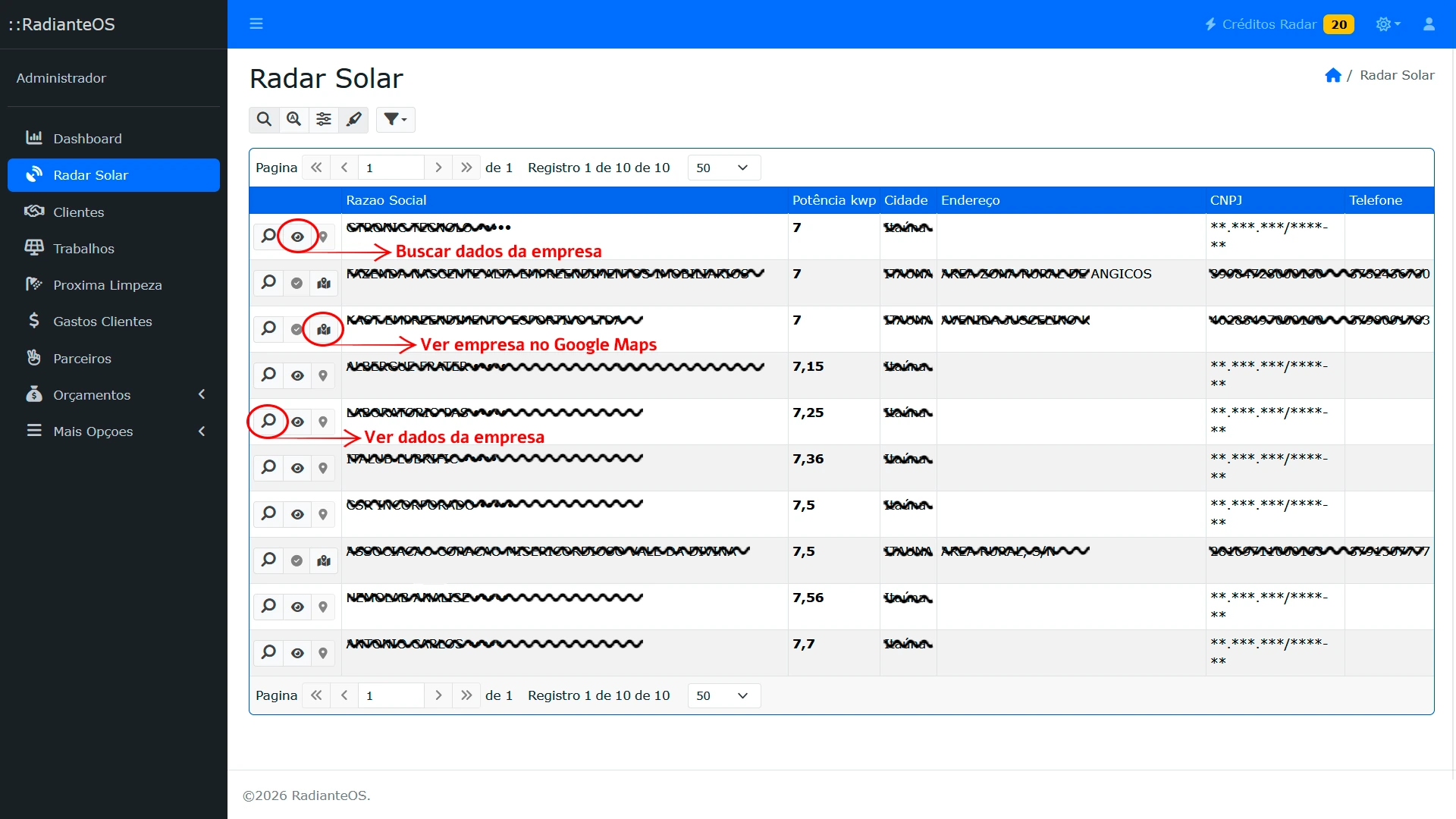Open the gear settings dropdown in header
This screenshot has height=819, width=1456.
coord(1388,24)
